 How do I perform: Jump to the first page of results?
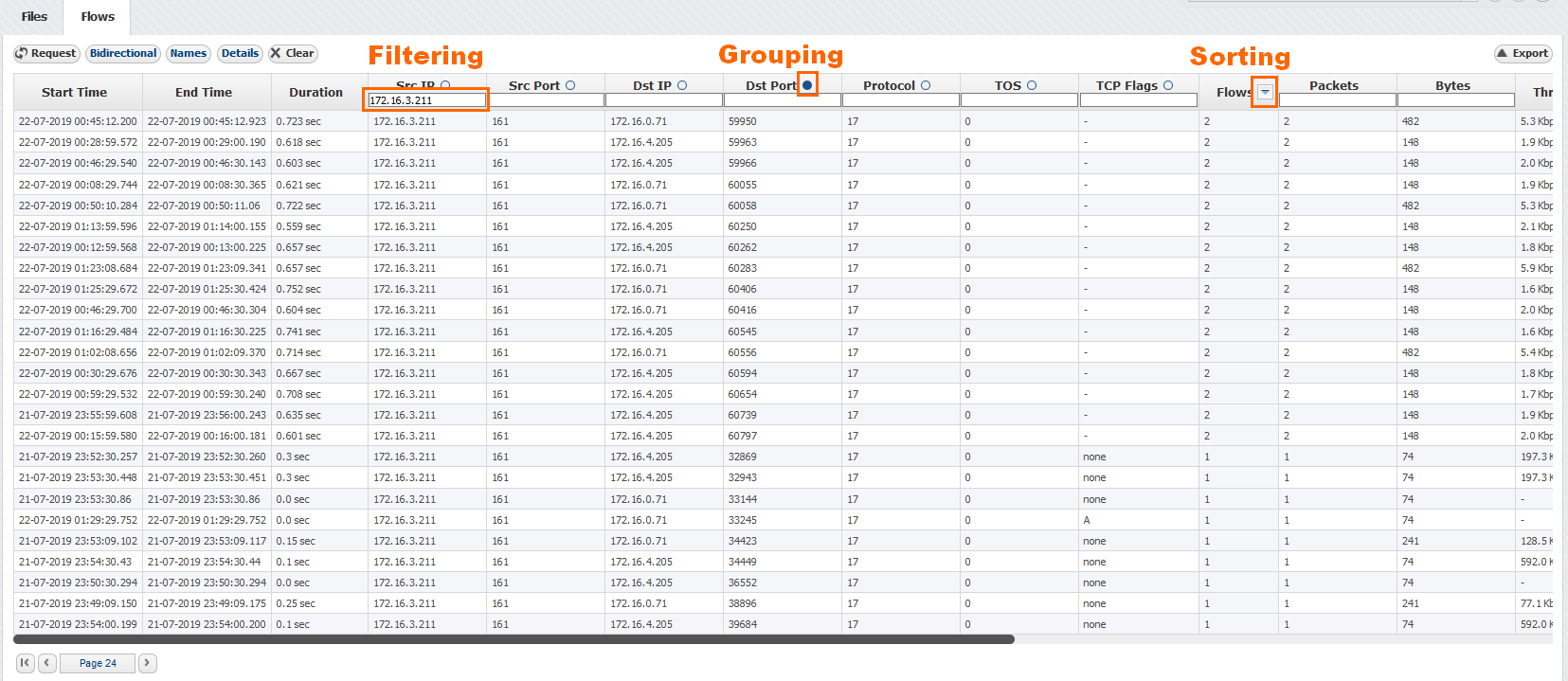click(25, 663)
